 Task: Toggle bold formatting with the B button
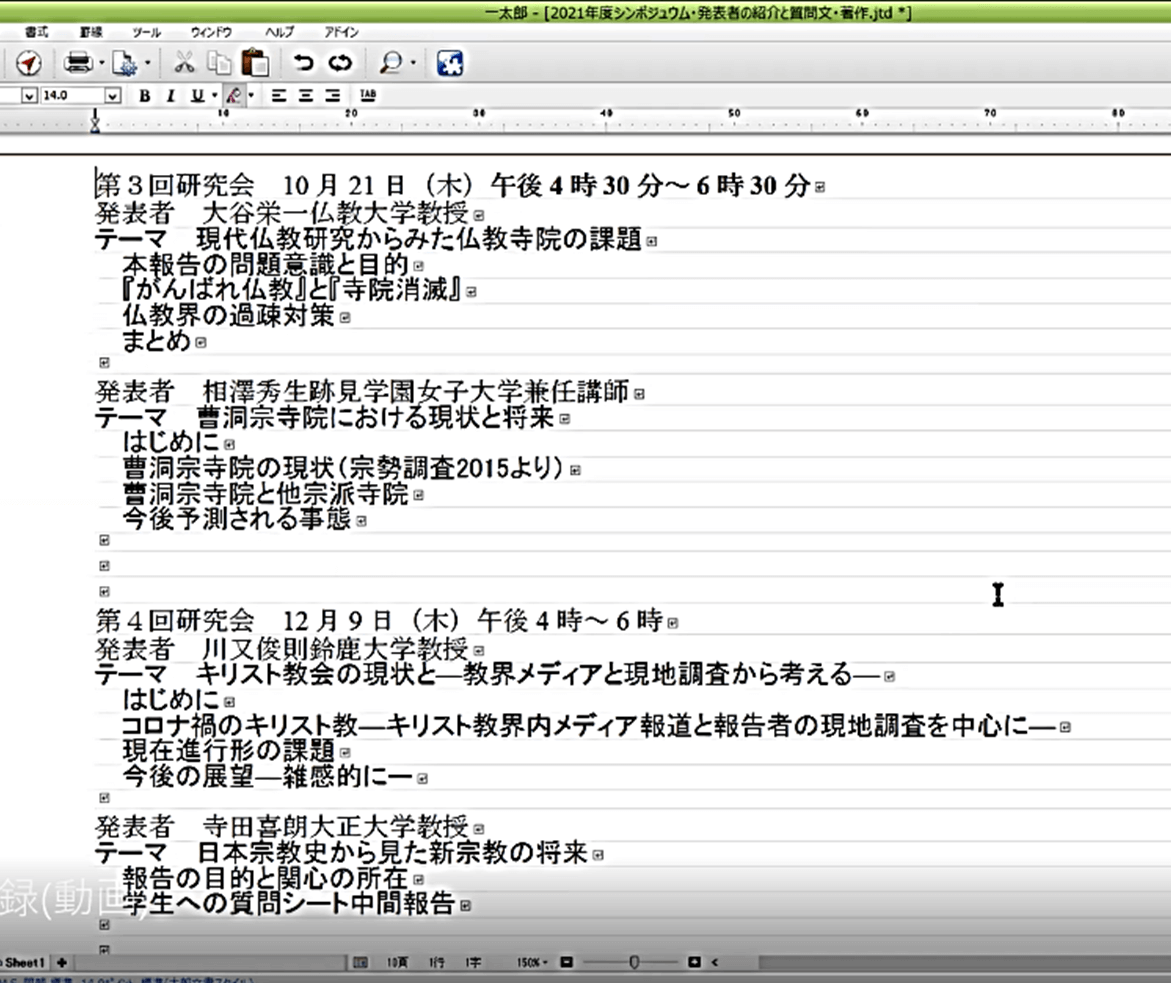click(x=145, y=96)
